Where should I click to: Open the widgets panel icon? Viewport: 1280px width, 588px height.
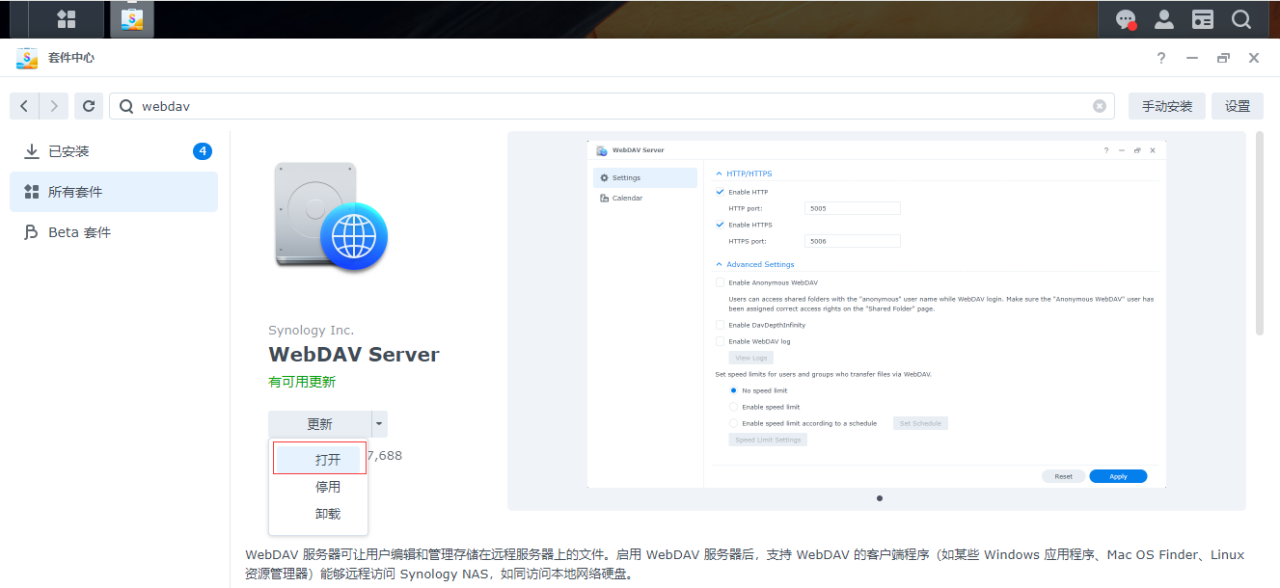[1202, 19]
